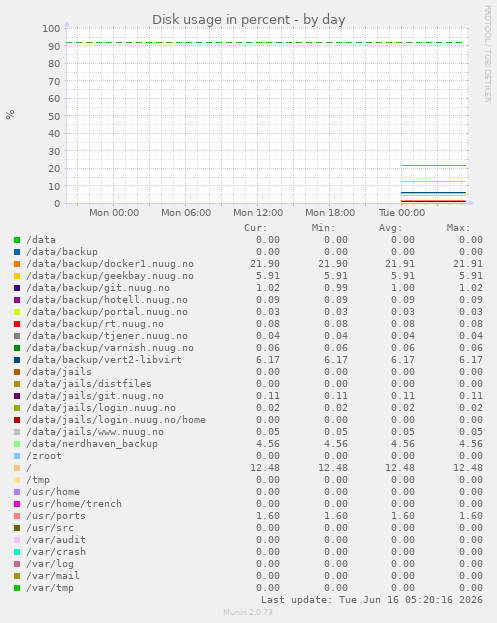Click the graph title Disk usage in percent

[249, 19]
